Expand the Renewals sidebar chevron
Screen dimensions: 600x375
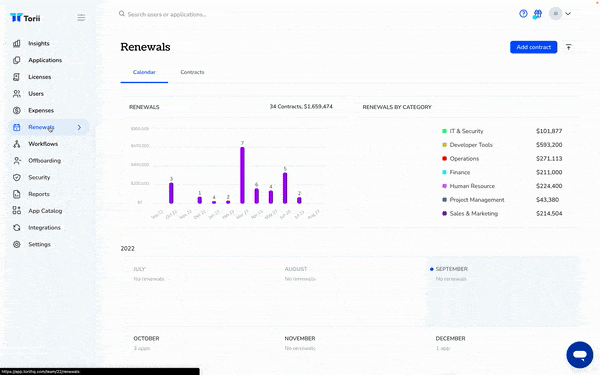79,127
